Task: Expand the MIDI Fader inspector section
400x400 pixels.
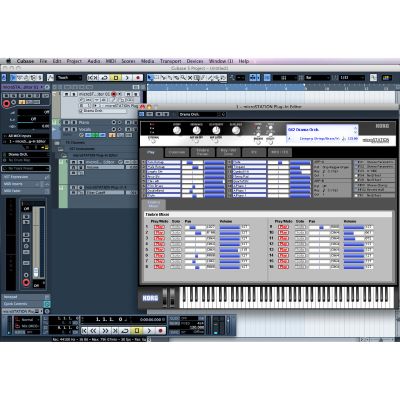Action: click(26, 191)
